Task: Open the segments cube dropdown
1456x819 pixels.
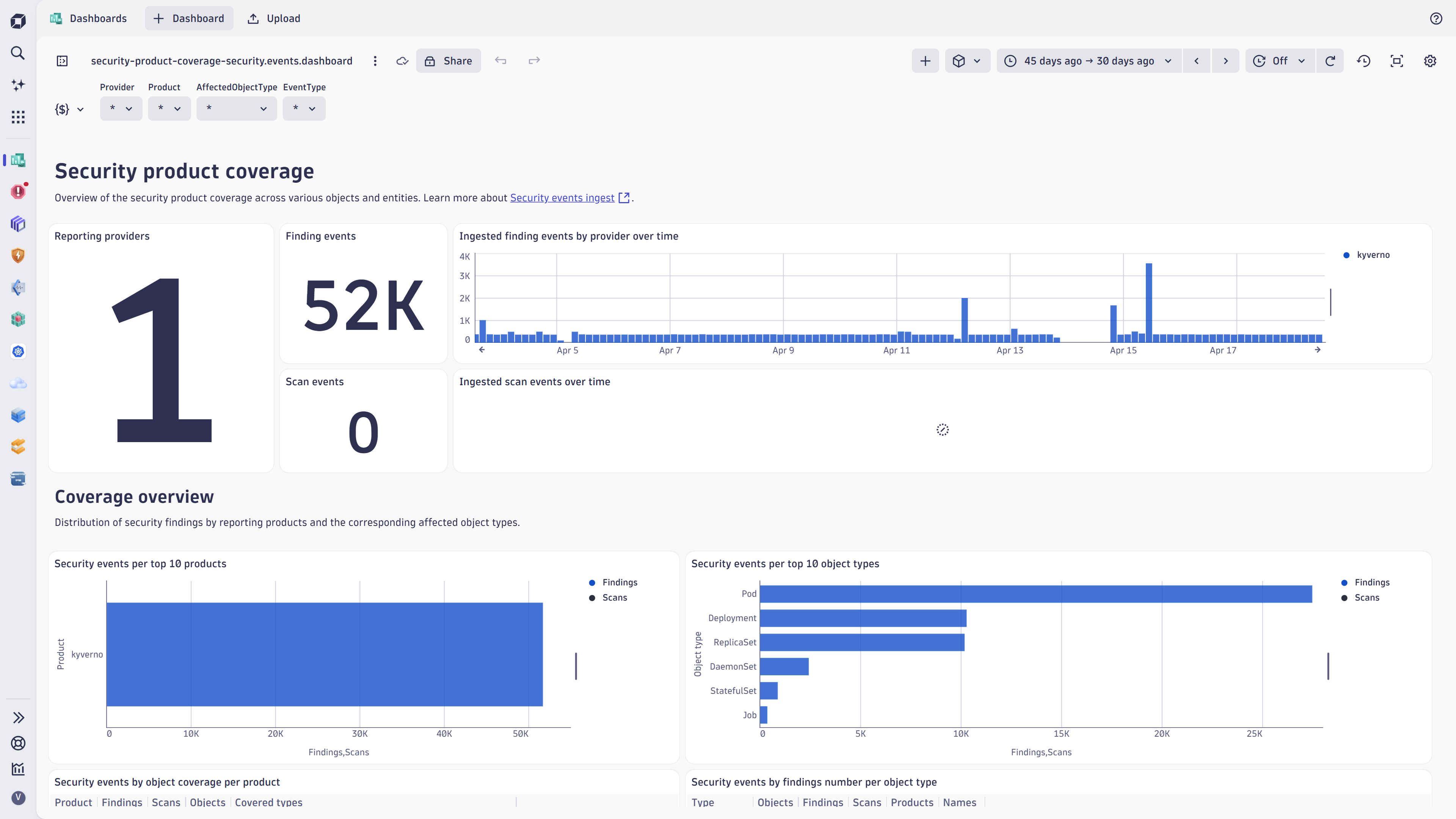Action: (967, 61)
